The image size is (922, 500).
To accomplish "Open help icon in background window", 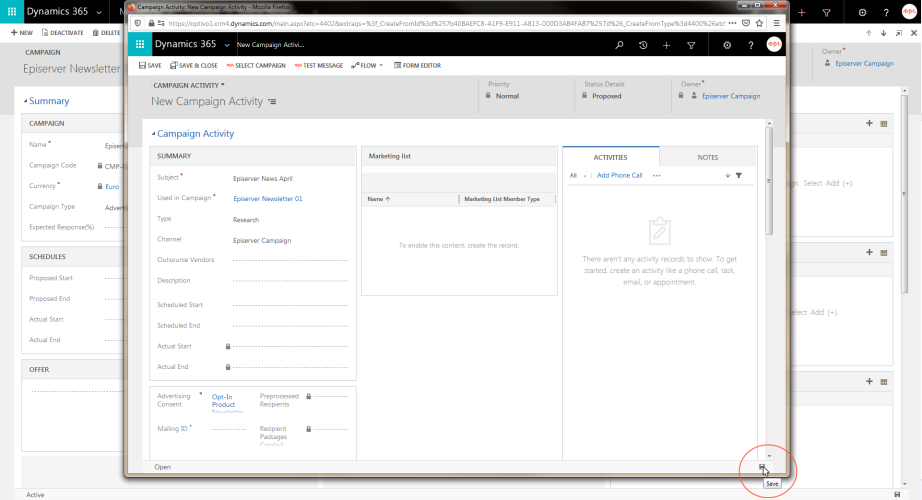I will pos(886,12).
